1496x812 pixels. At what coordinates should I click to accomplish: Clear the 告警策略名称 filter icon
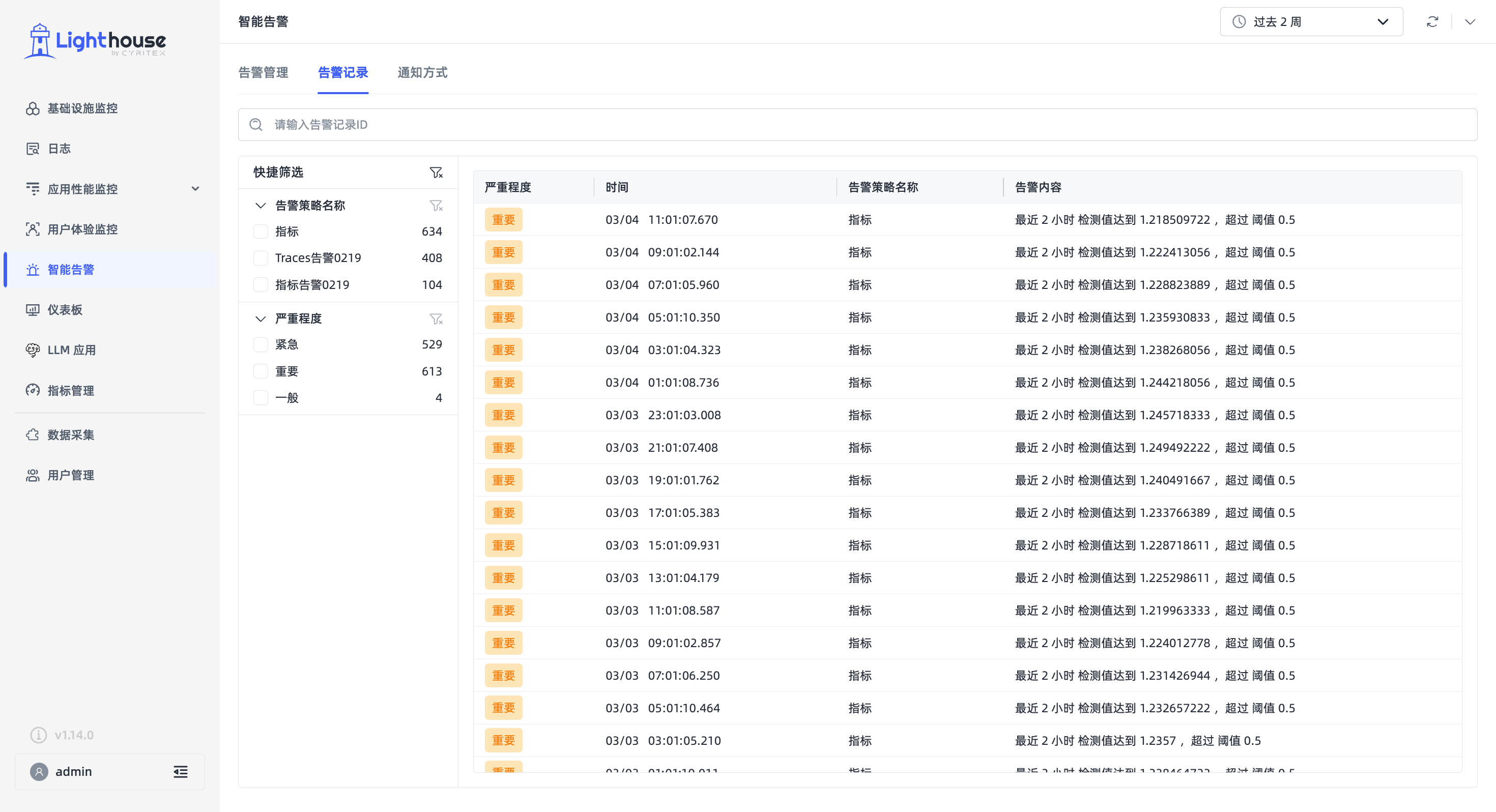click(x=436, y=206)
